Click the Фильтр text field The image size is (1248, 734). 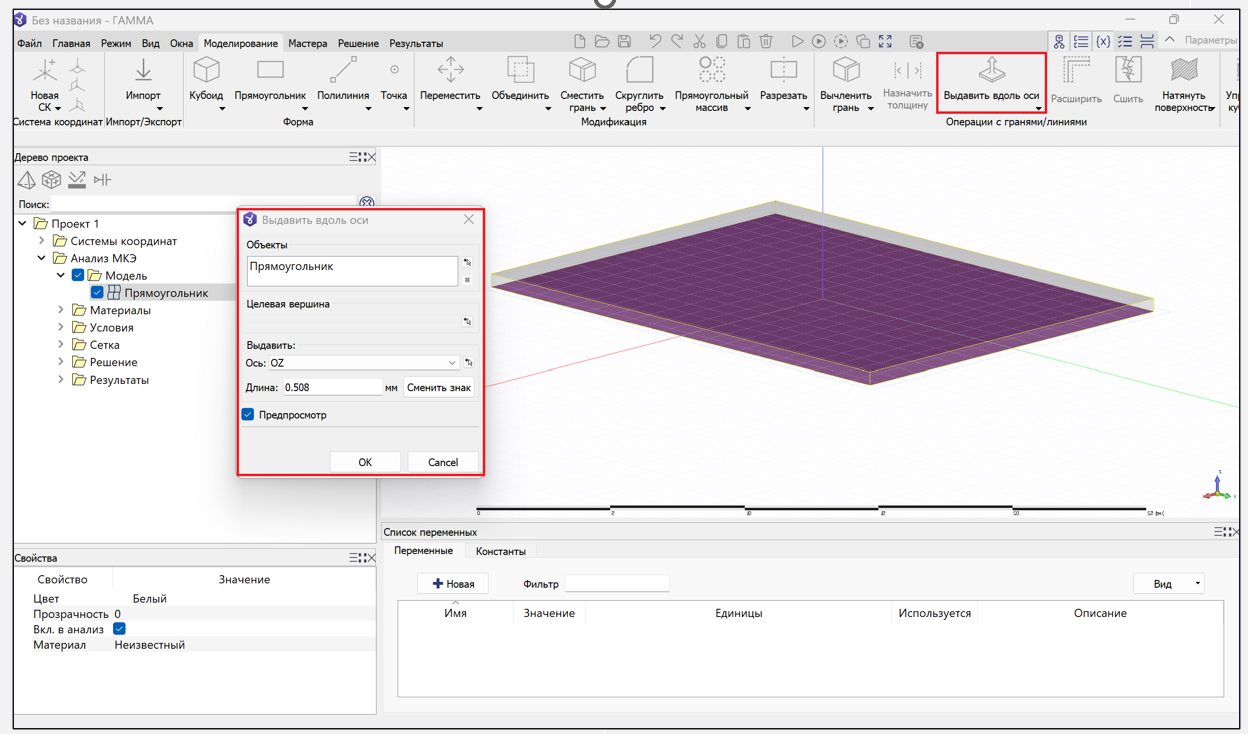616,584
